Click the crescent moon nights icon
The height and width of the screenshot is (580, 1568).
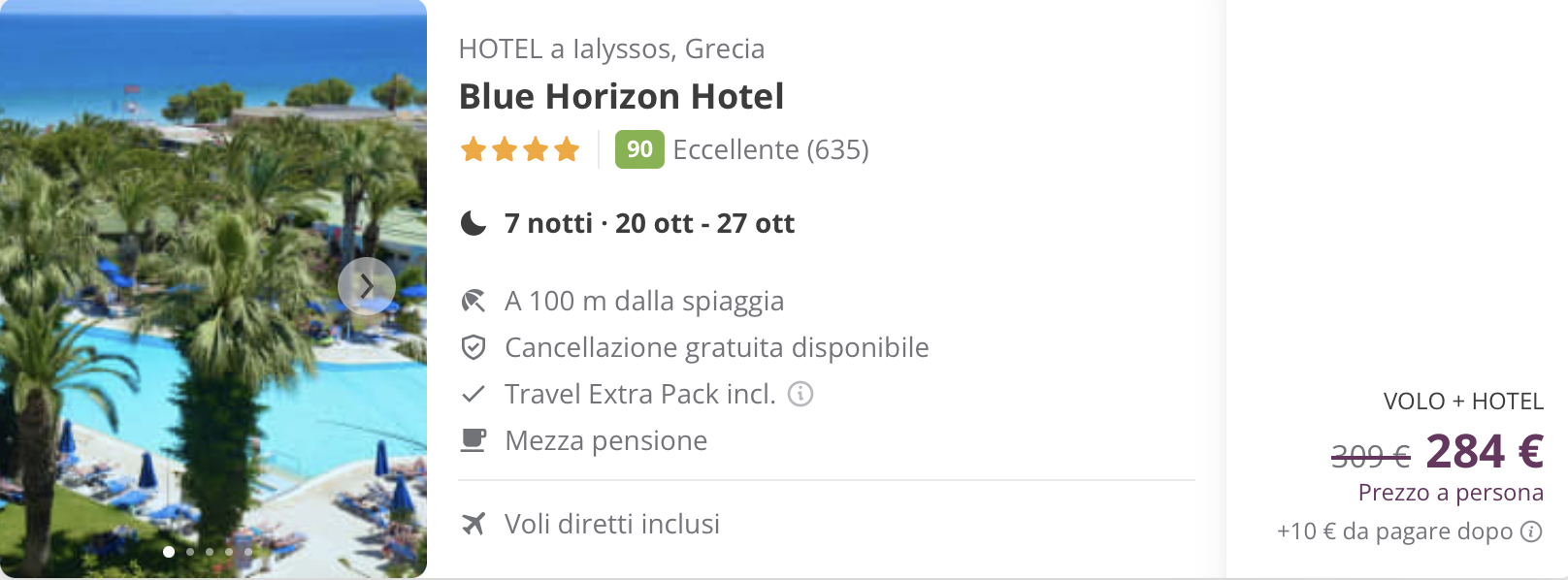(473, 224)
